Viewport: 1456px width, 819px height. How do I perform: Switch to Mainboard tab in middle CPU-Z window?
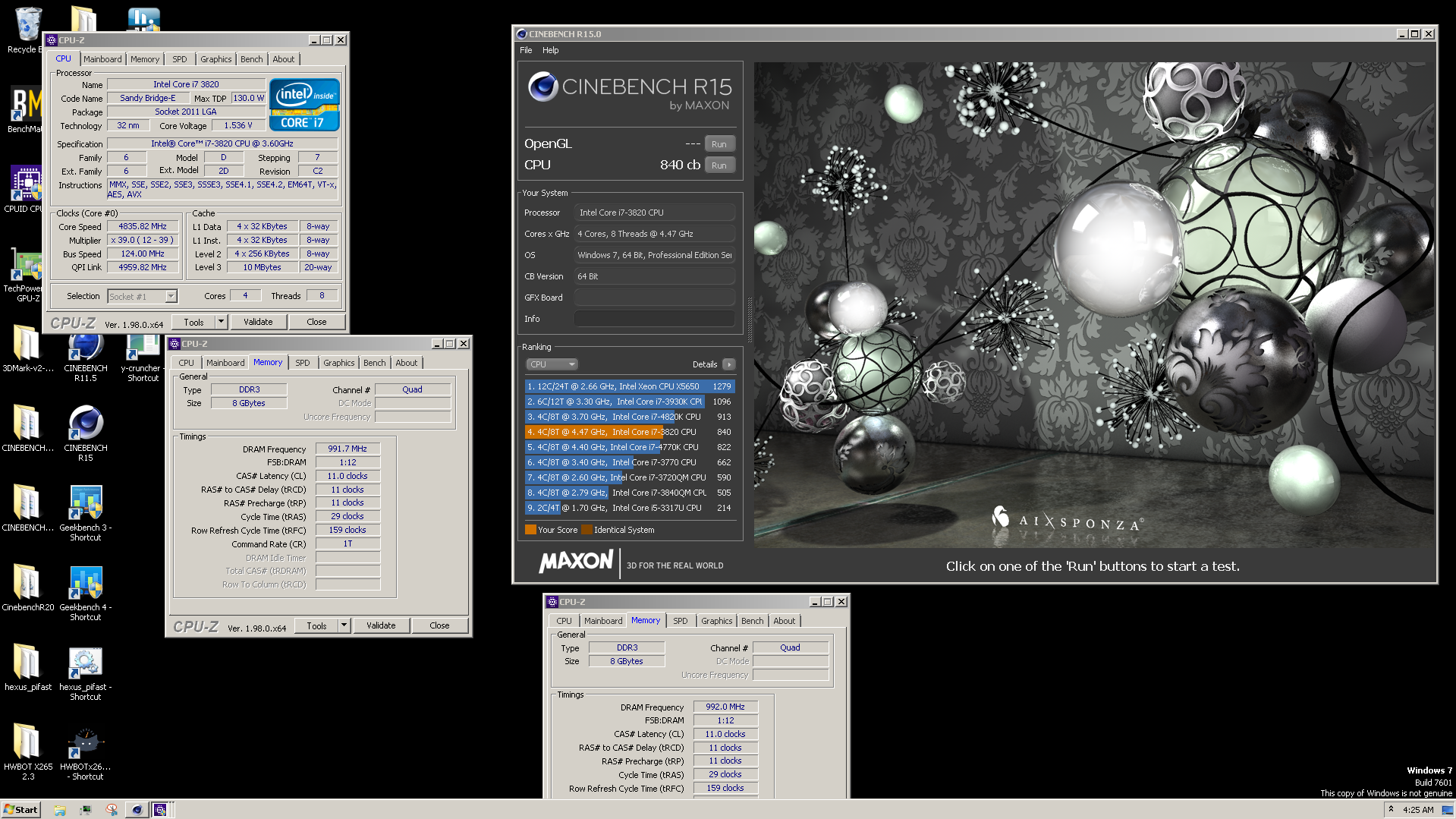click(x=225, y=363)
